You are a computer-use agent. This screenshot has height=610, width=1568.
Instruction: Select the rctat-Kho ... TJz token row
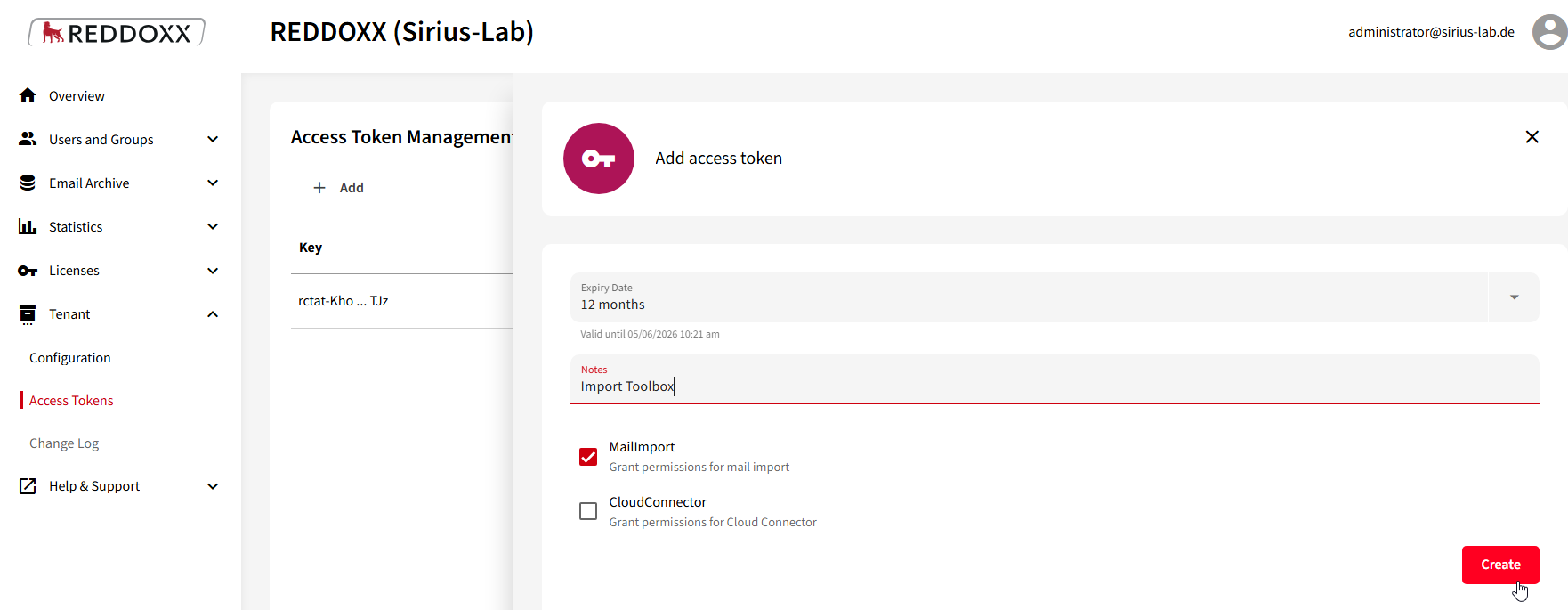click(x=401, y=301)
